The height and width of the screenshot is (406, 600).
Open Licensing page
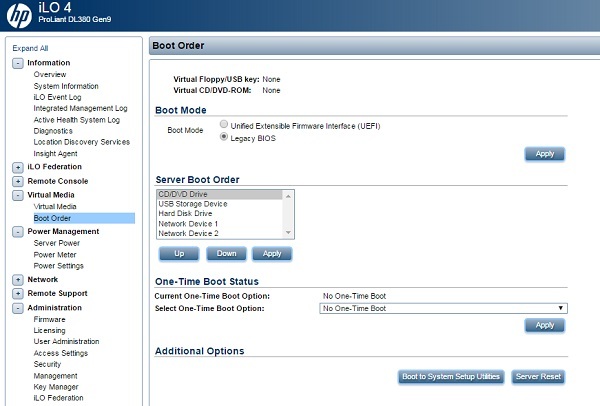[49, 330]
